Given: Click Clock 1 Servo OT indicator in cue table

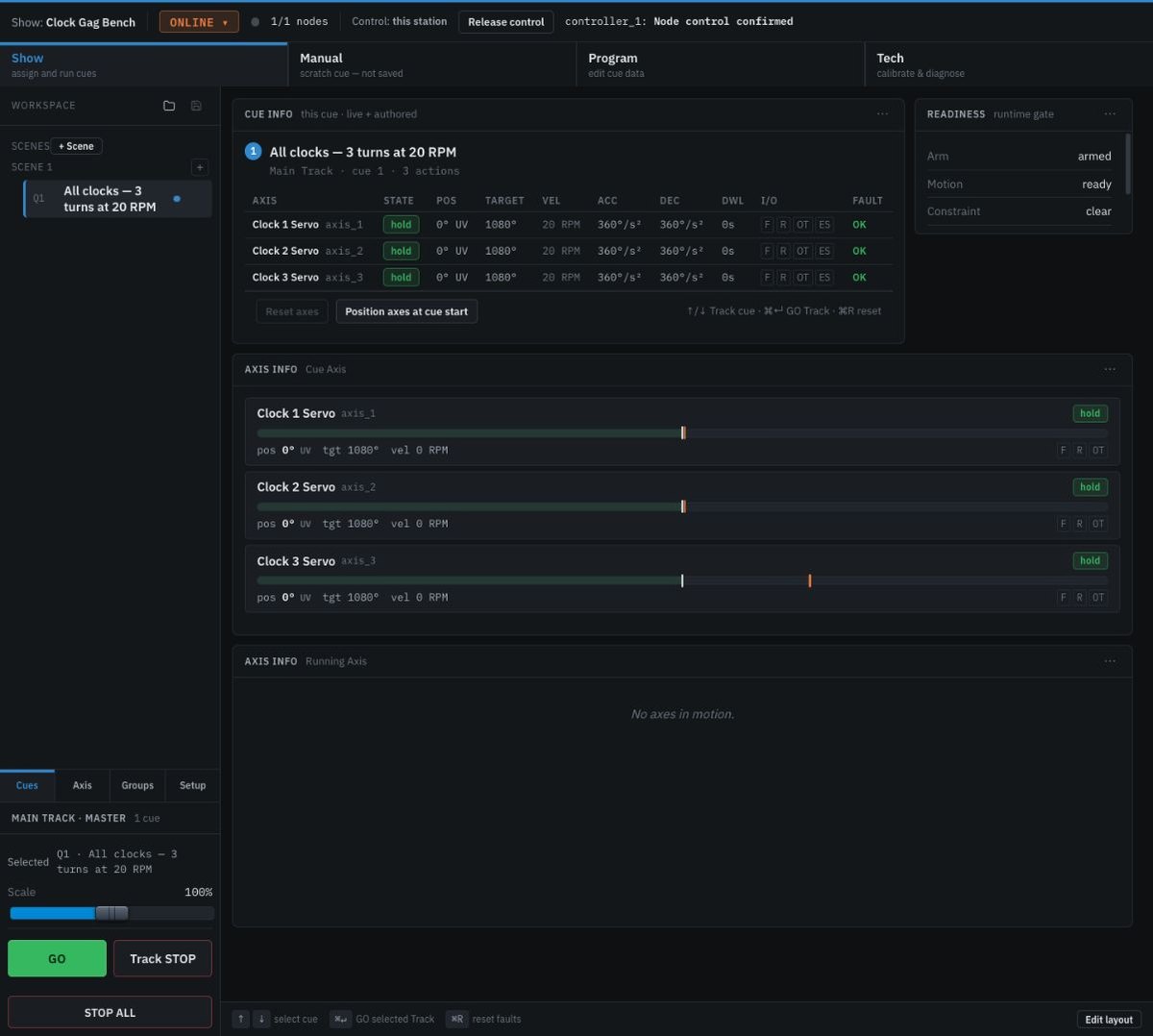Looking at the screenshot, I should [x=802, y=225].
